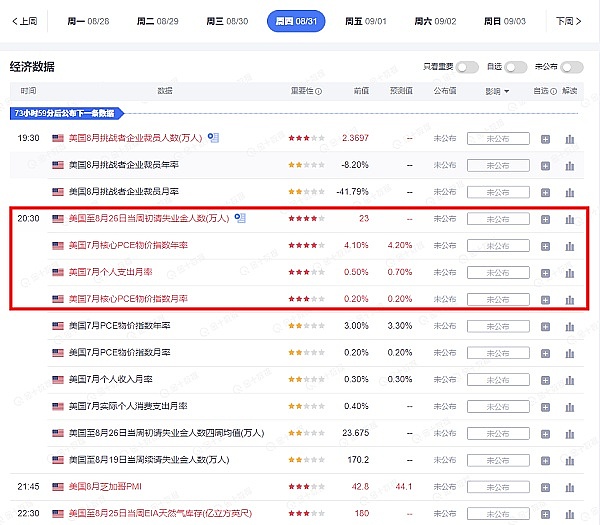View chart for 美国8月芝加哥PMI
600x525 pixels.
coord(570,487)
